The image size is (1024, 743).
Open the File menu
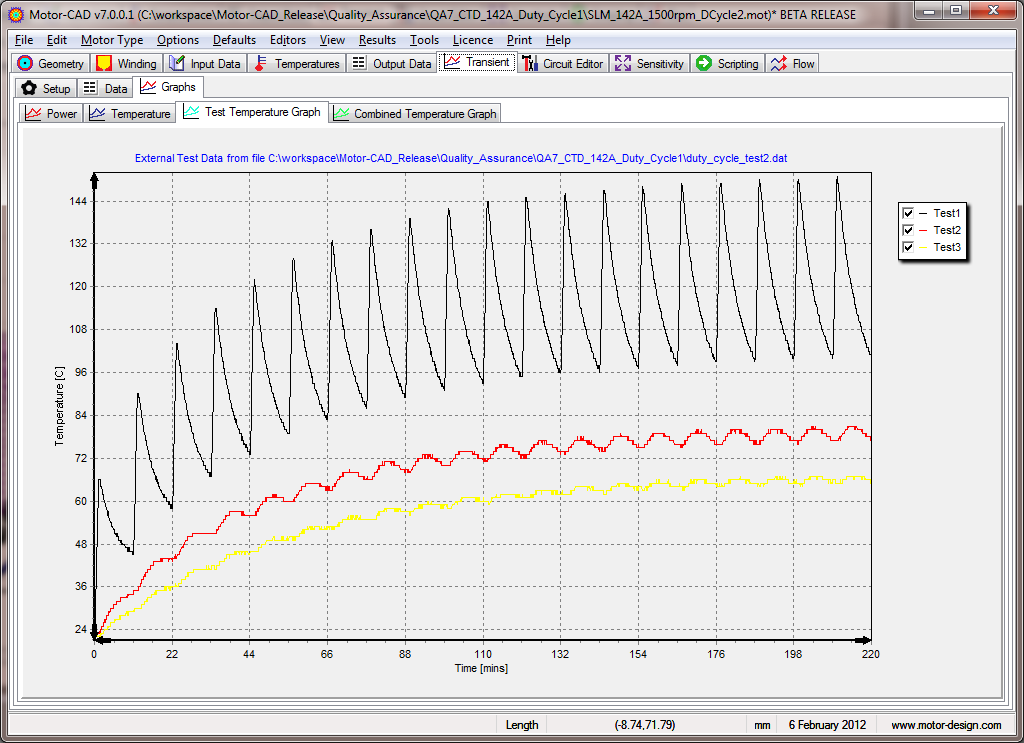24,40
